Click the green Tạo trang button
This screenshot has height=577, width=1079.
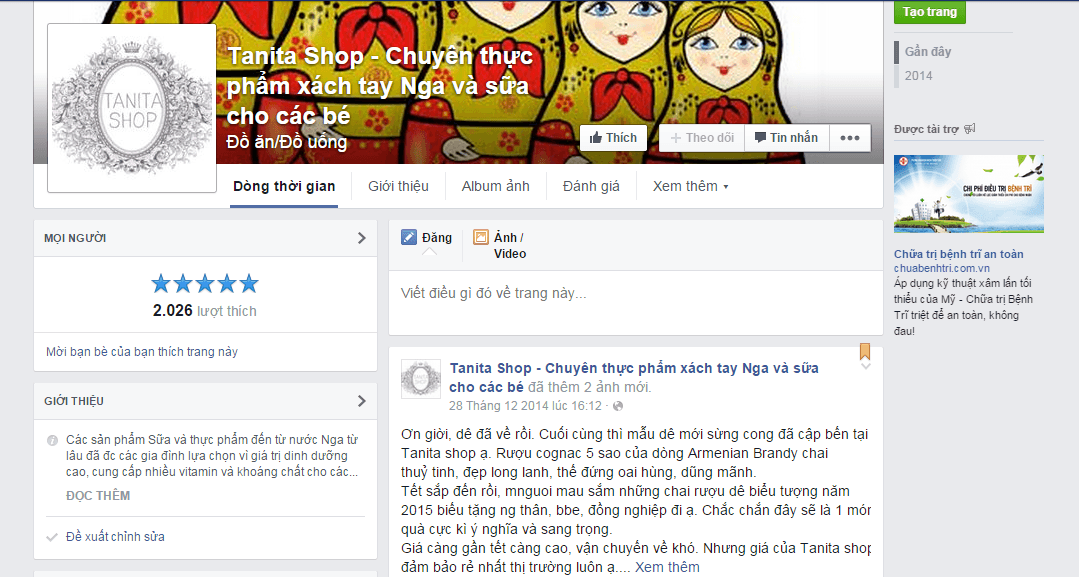[930, 12]
